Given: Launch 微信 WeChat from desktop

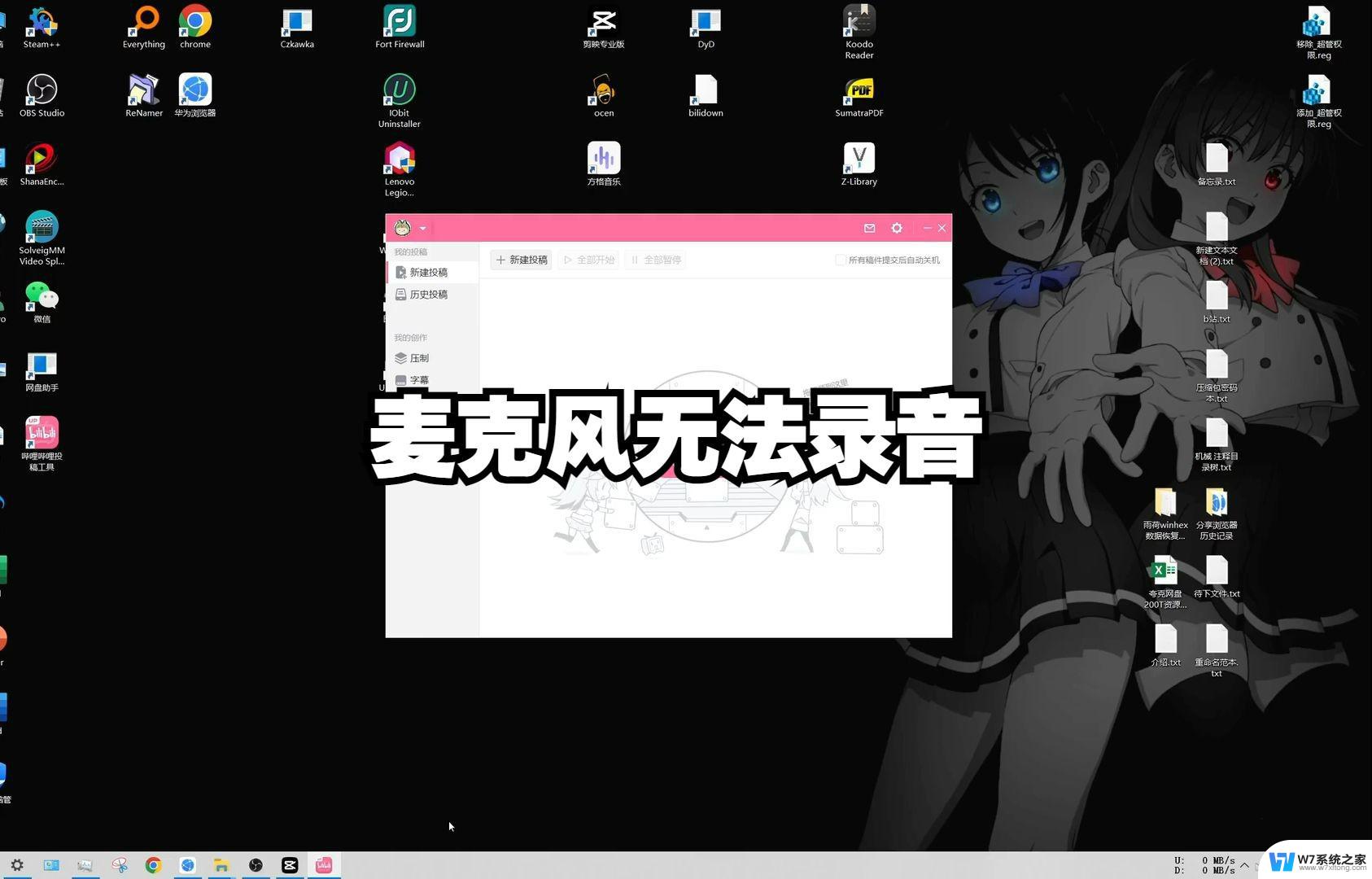Looking at the screenshot, I should [42, 302].
